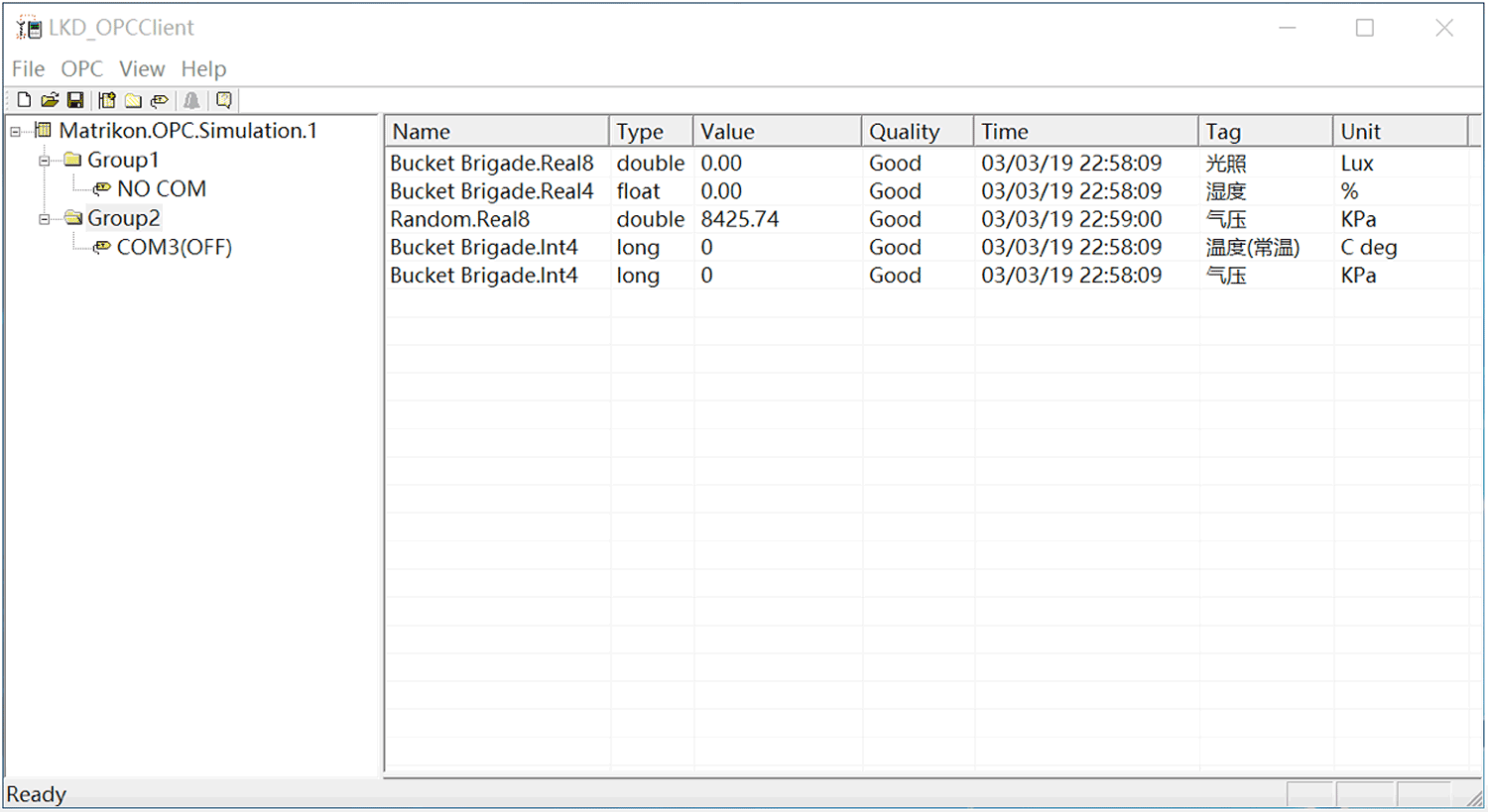Click the LKD_OPCClient title bar app icon
Viewport: 1488px width, 812px height.
tap(29, 28)
